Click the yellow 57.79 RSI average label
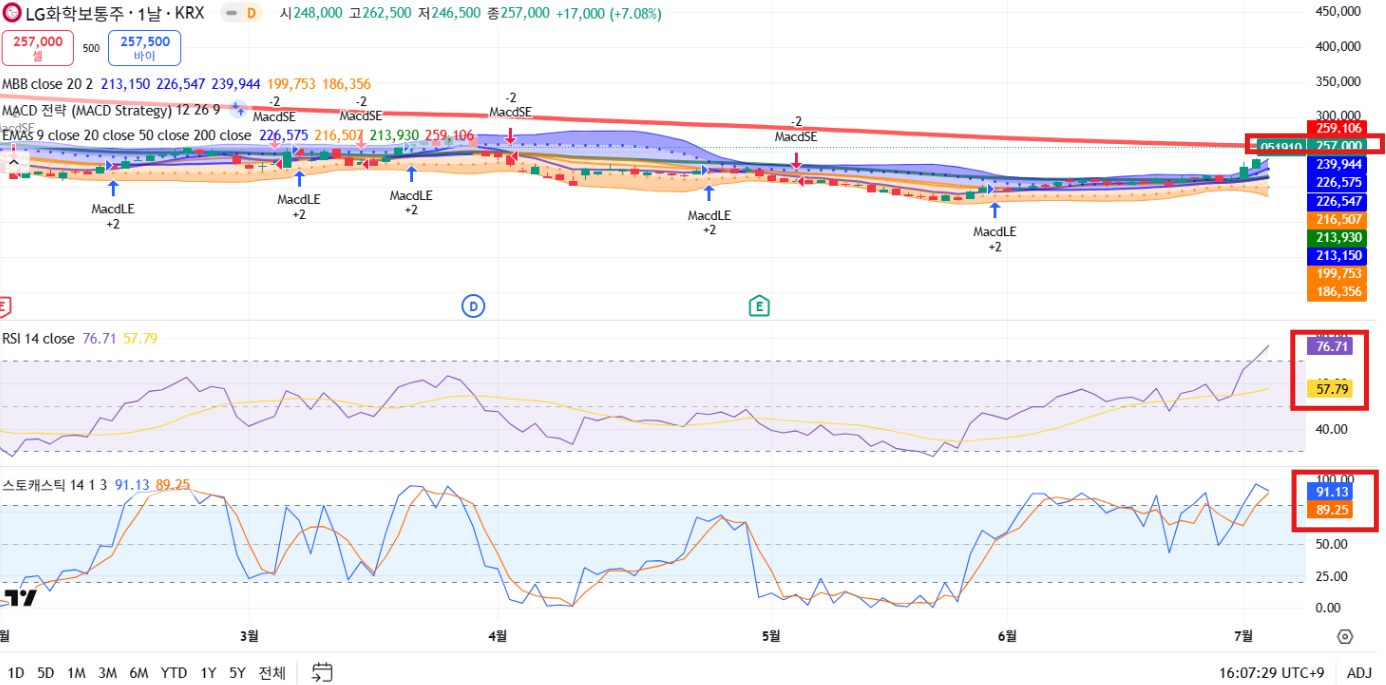The height and width of the screenshot is (685, 1386). (1331, 389)
